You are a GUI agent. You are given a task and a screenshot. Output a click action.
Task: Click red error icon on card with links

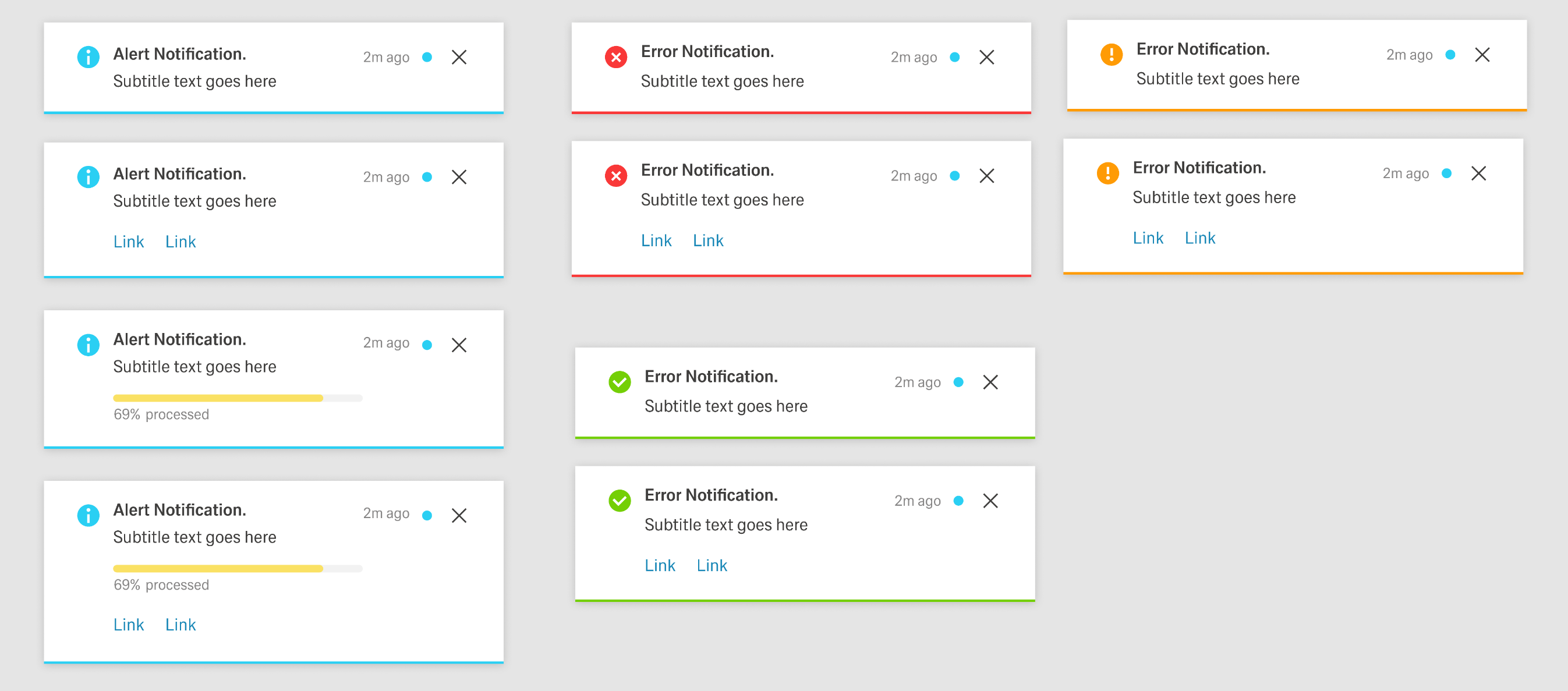pyautogui.click(x=615, y=176)
